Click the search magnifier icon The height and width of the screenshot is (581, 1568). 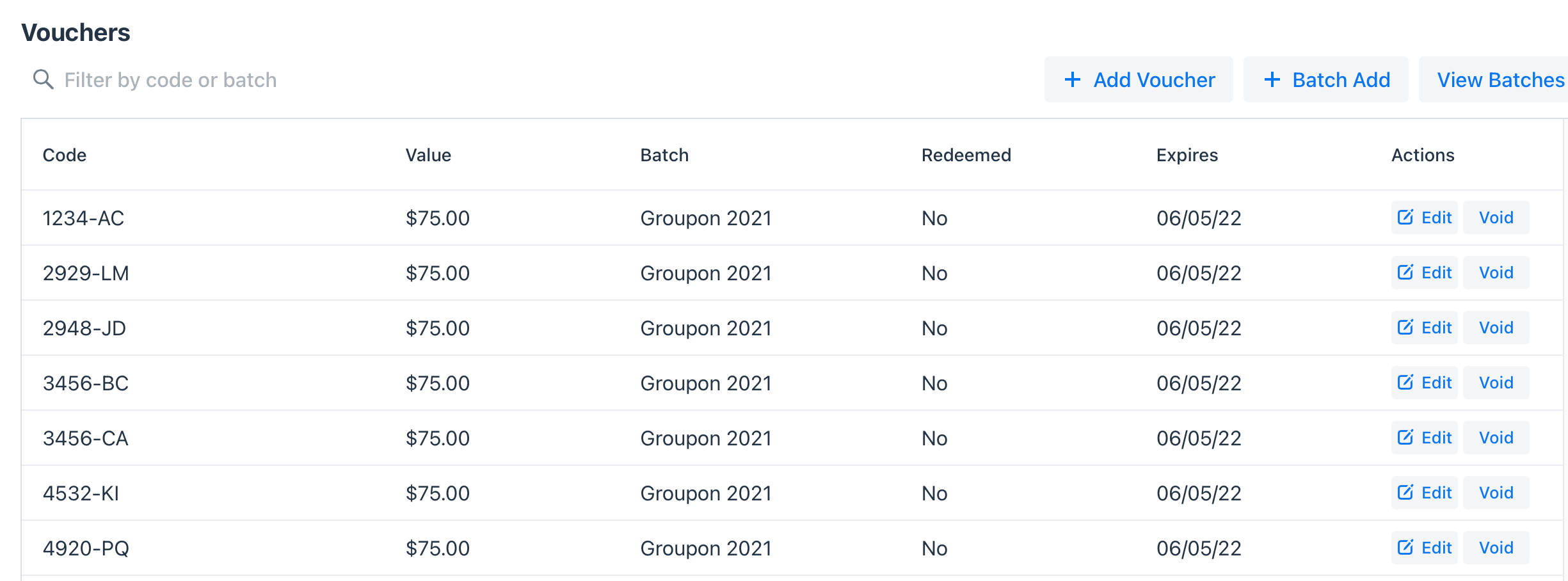43,79
